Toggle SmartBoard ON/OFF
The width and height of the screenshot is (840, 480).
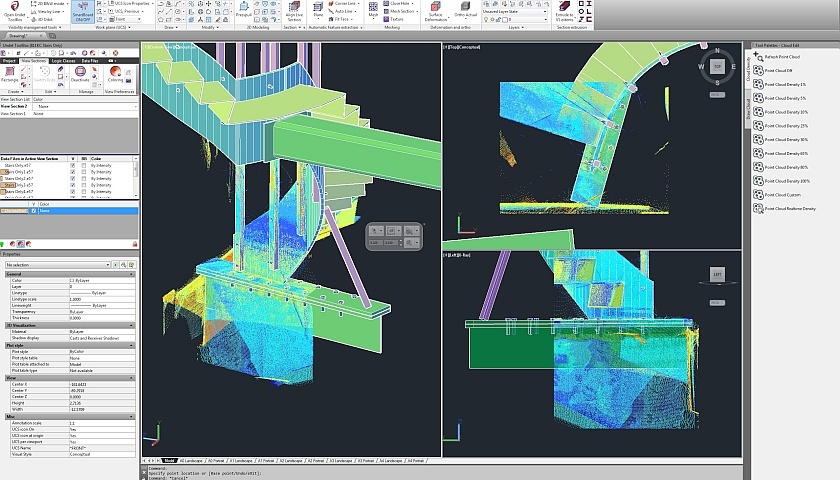(x=82, y=11)
